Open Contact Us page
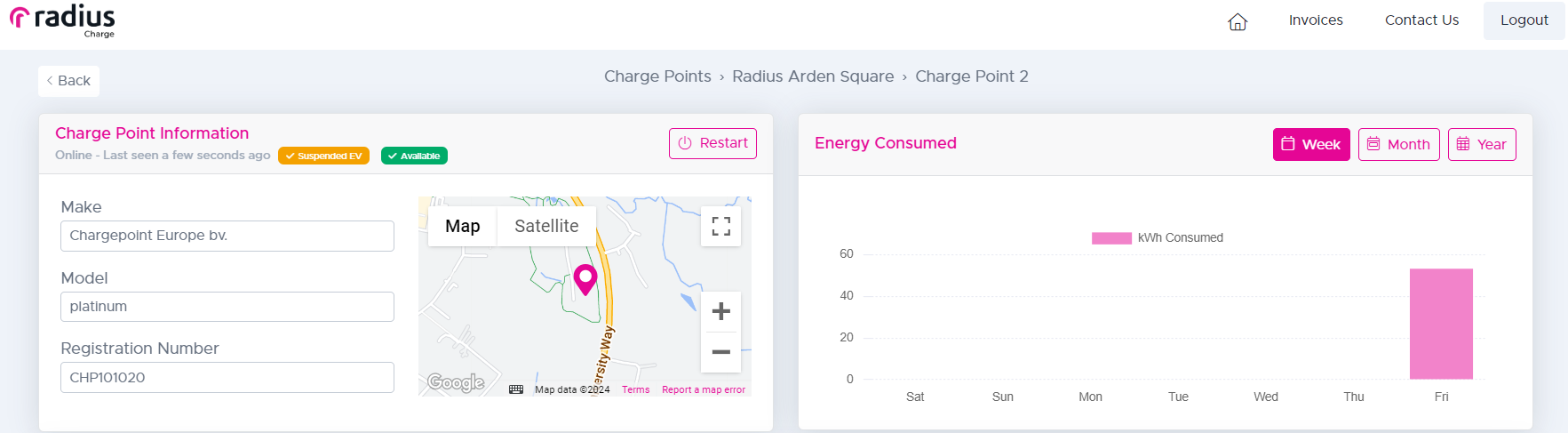Screen dimensions: 1568x433 tap(1421, 20)
